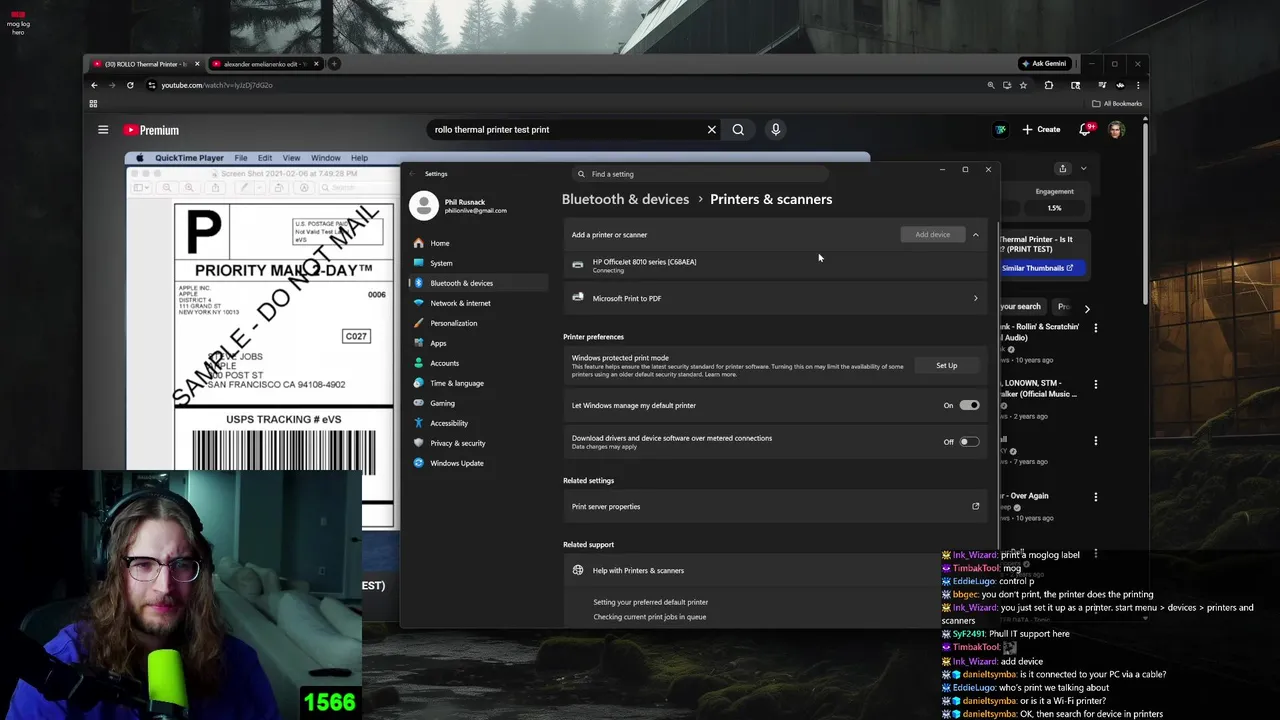Click the Add device button
The image size is (1280, 720).
click(932, 235)
